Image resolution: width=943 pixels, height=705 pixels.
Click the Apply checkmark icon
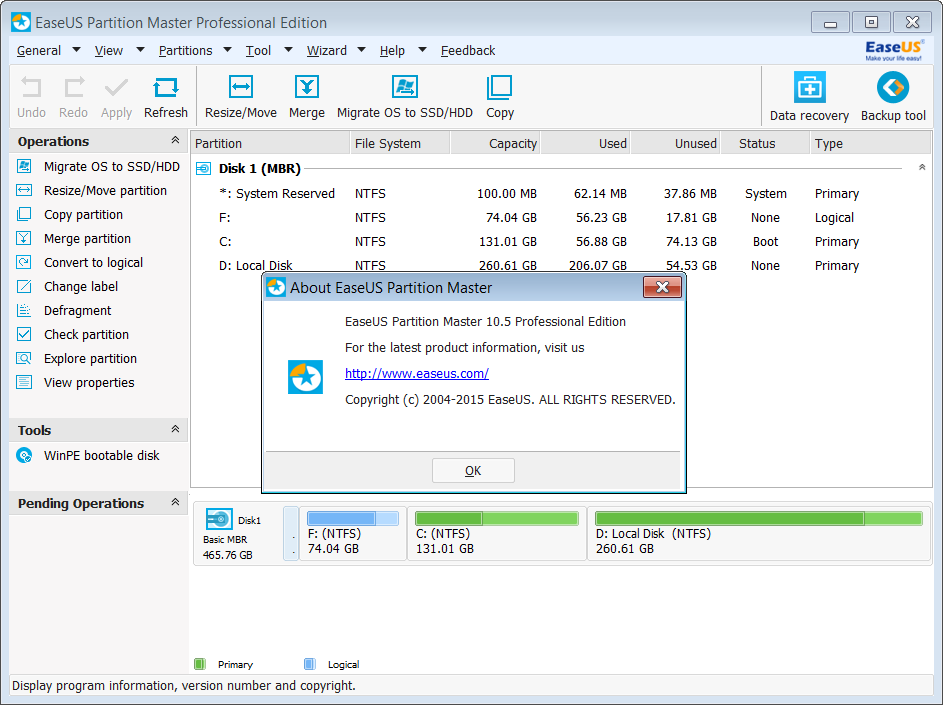click(116, 88)
